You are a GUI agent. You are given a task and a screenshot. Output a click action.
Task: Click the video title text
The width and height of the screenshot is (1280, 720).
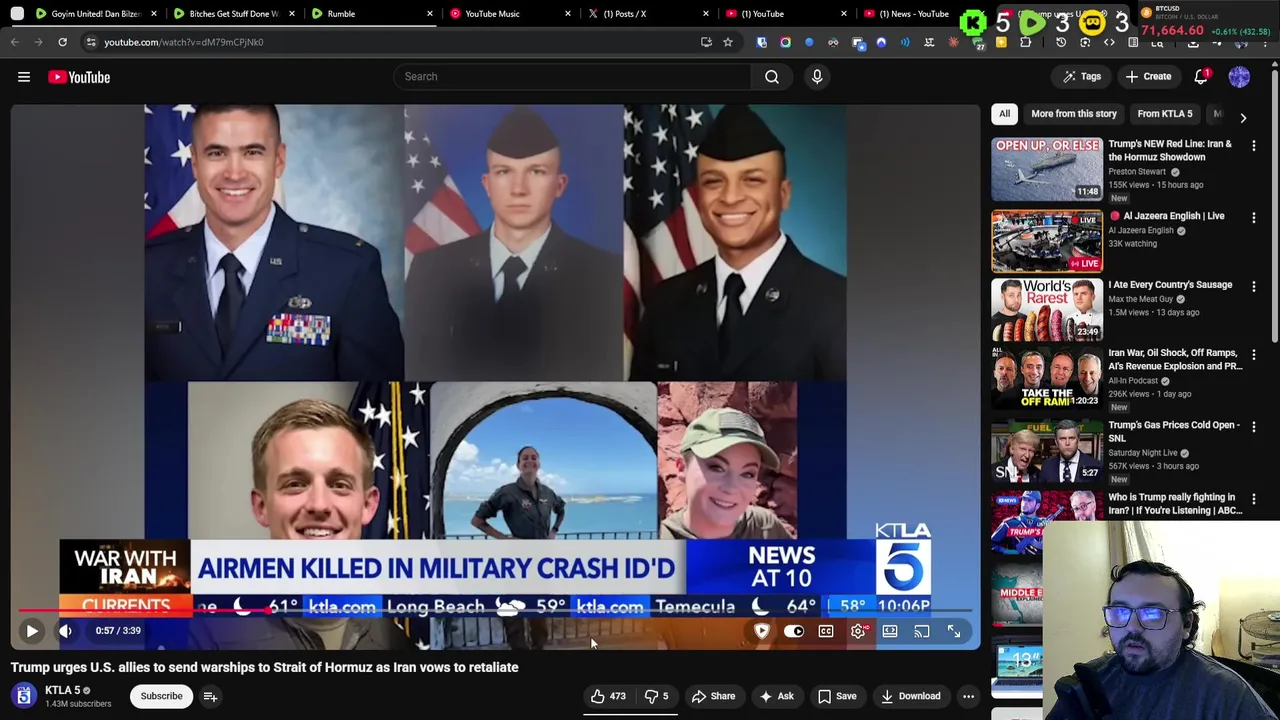tap(265, 667)
